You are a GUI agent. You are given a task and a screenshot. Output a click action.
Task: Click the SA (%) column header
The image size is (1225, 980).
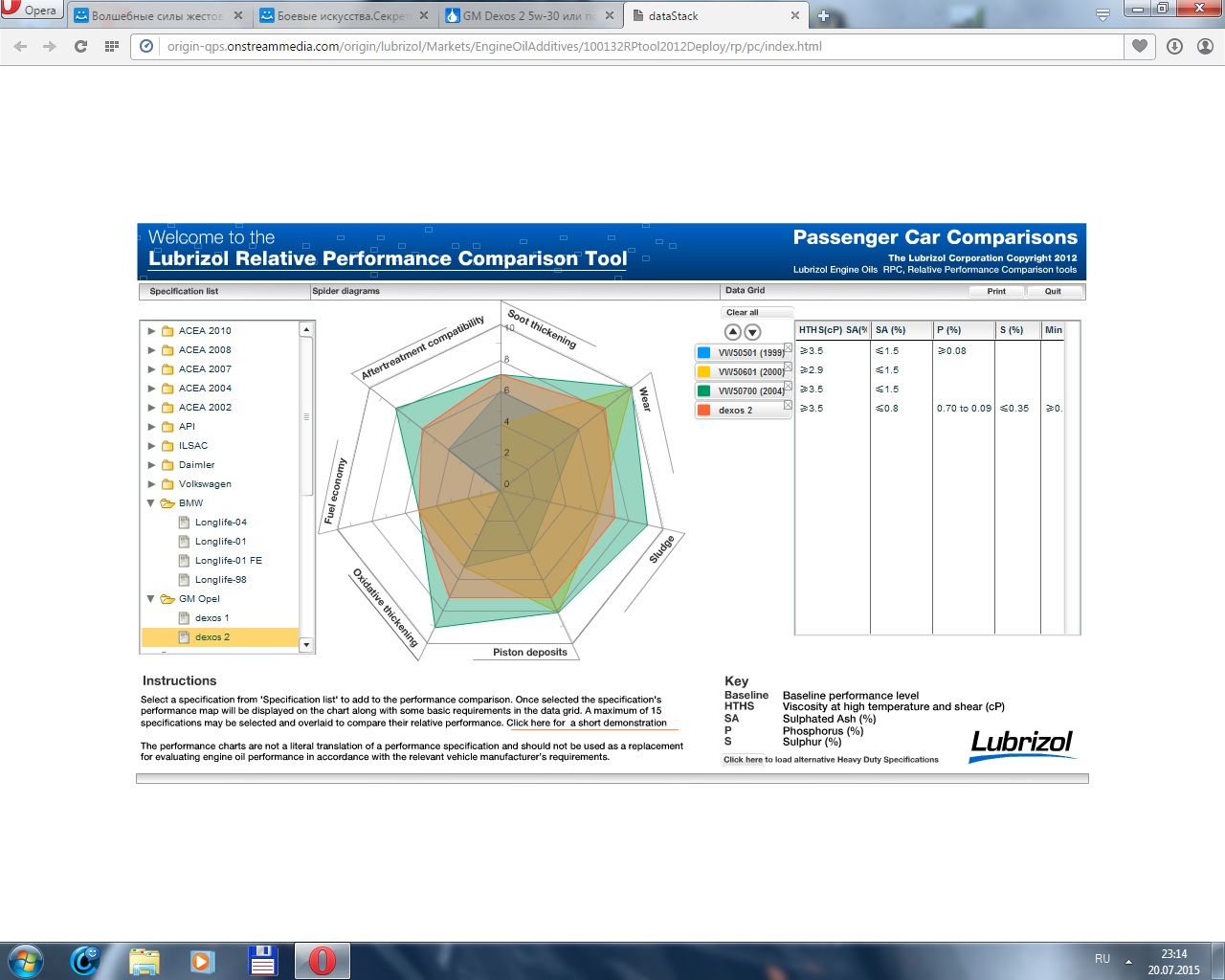click(x=902, y=330)
